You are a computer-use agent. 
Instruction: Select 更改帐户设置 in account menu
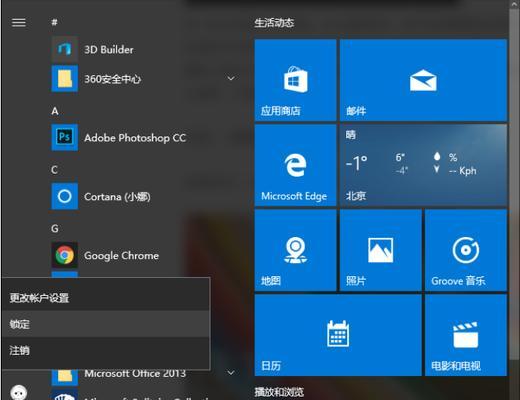click(x=106, y=298)
